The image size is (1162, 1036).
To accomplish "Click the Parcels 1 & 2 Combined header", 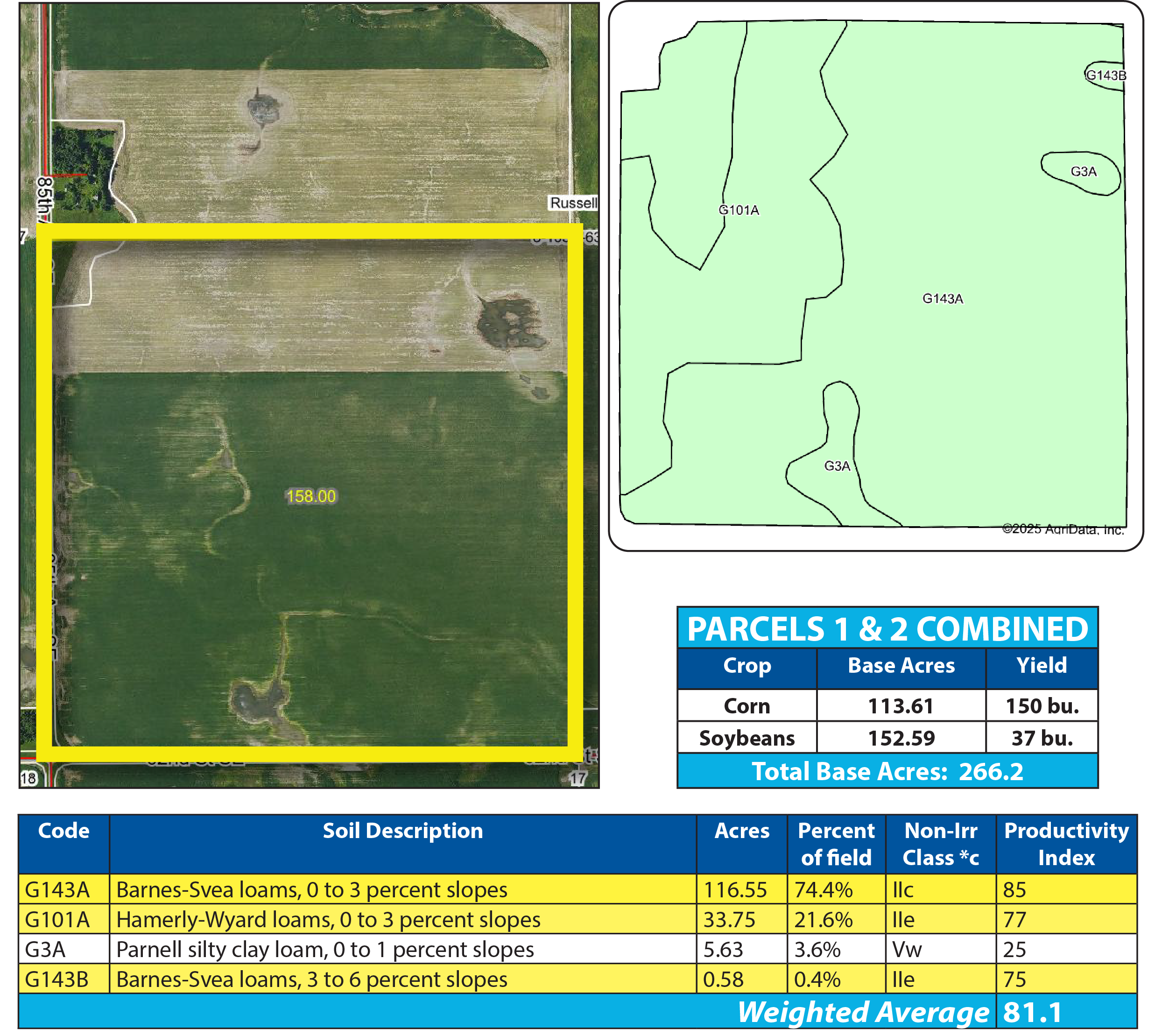I will pos(887,629).
